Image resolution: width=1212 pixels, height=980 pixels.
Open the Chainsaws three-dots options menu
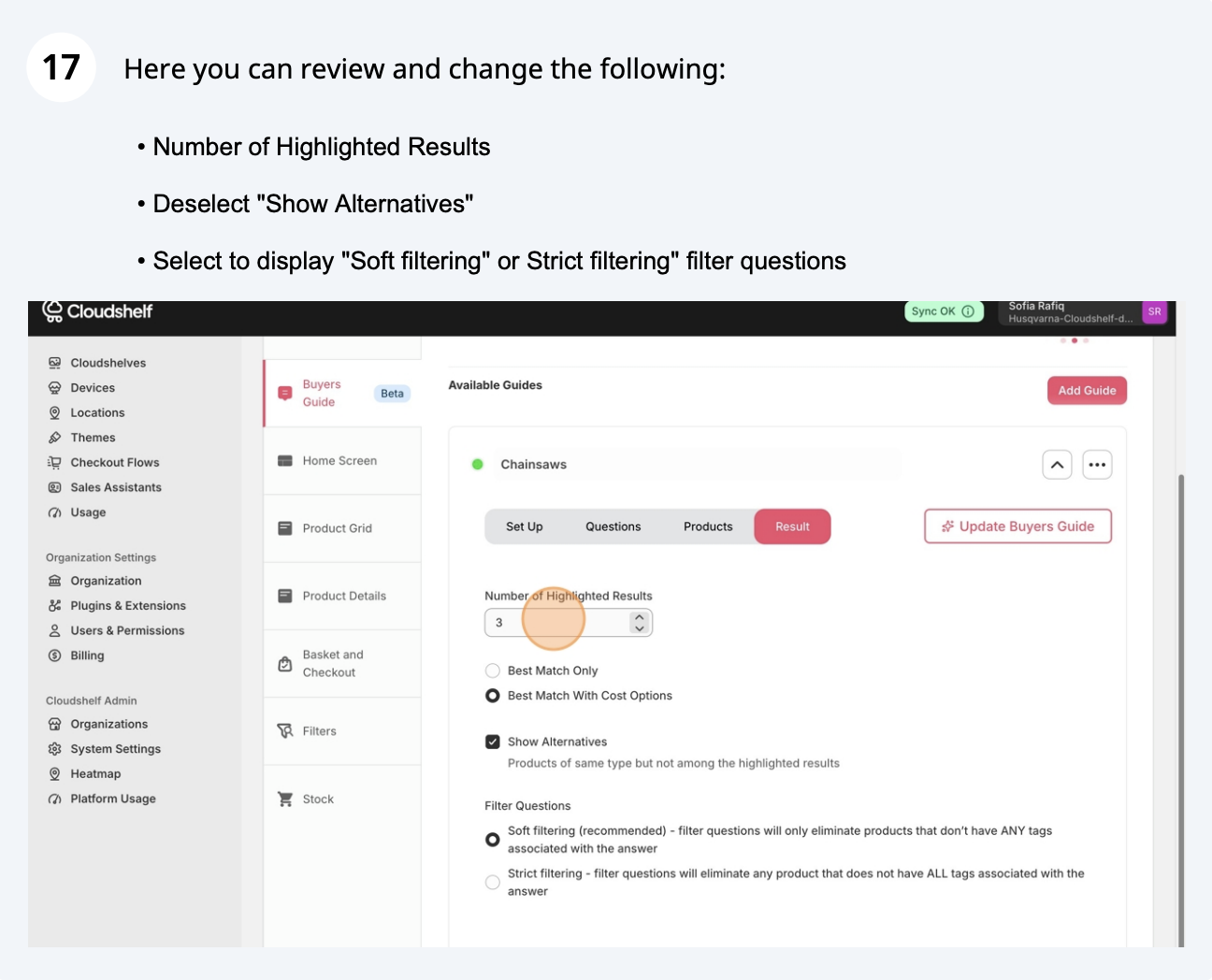tap(1097, 465)
